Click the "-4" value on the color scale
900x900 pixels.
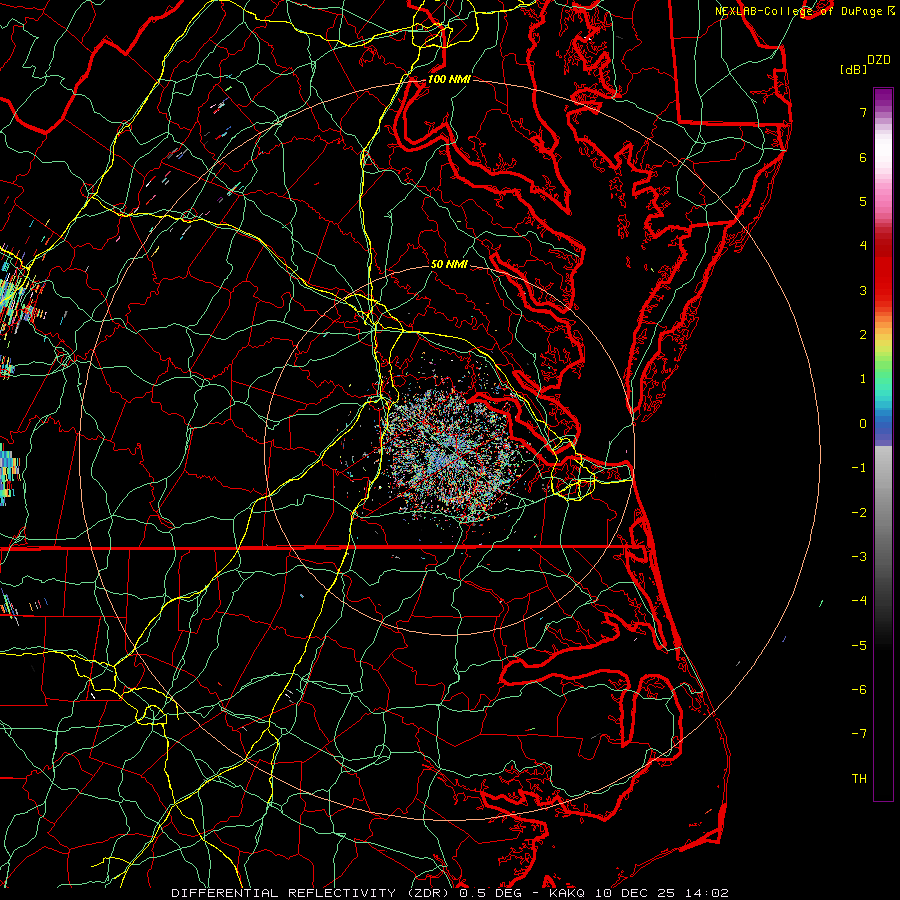[x=859, y=601]
